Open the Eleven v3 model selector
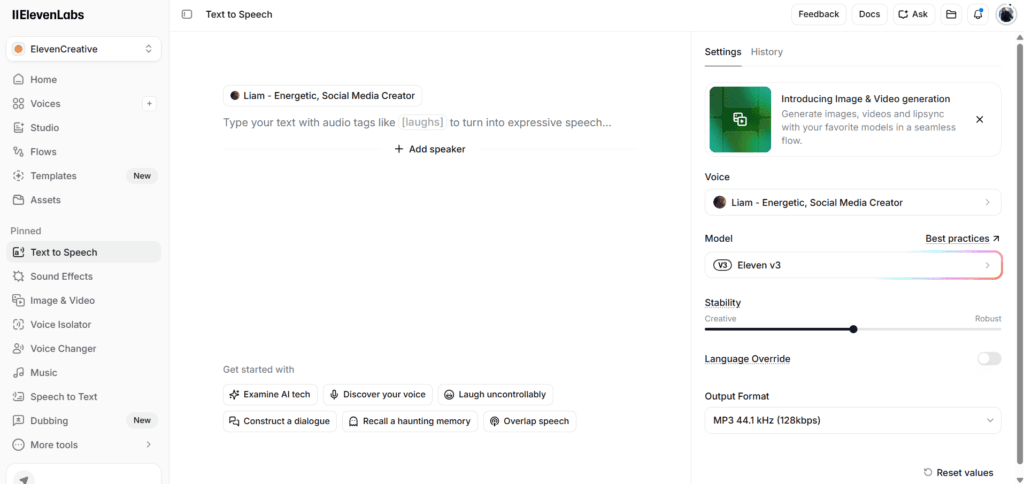Viewport: 1024px width, 484px height. 853,265
